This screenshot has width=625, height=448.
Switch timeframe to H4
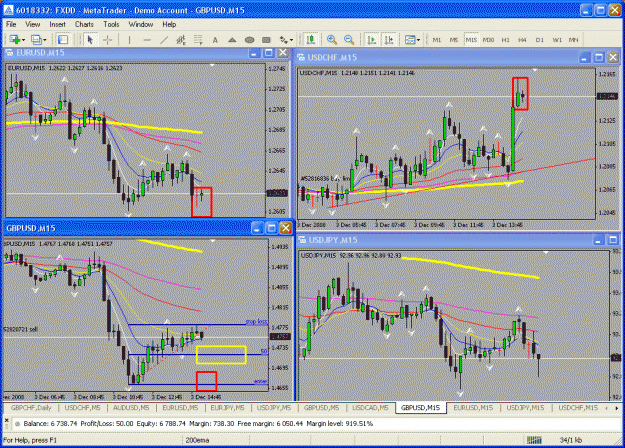tap(522, 40)
